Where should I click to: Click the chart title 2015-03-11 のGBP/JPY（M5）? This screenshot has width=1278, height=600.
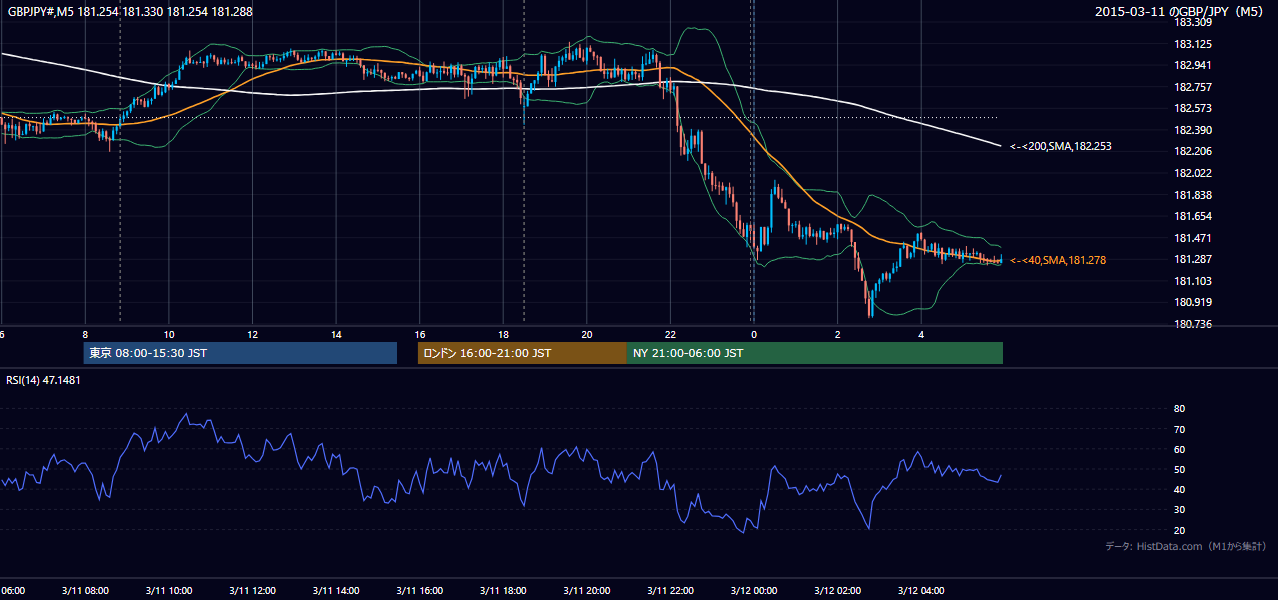[x=1181, y=12]
